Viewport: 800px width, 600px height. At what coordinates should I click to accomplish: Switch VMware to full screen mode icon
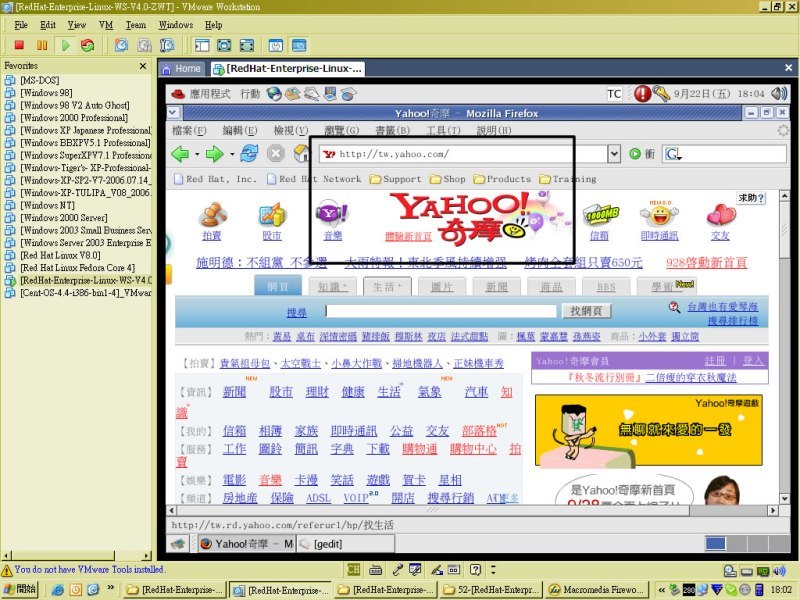(x=224, y=45)
